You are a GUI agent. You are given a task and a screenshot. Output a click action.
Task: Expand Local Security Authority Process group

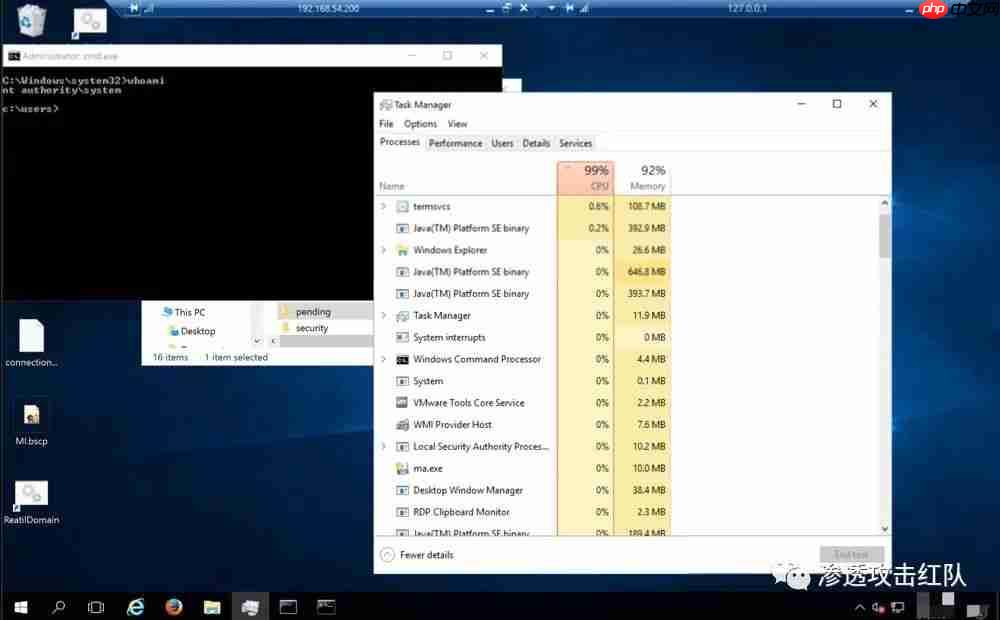click(383, 446)
